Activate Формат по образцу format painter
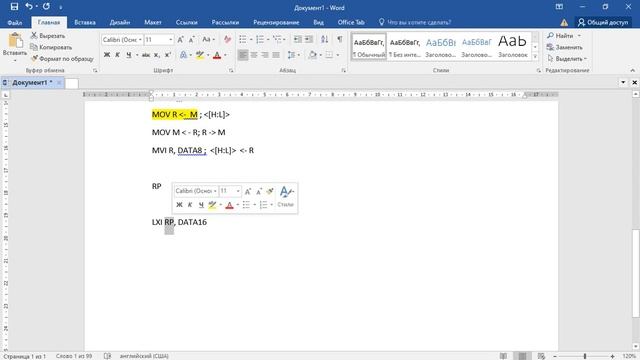 coord(62,59)
